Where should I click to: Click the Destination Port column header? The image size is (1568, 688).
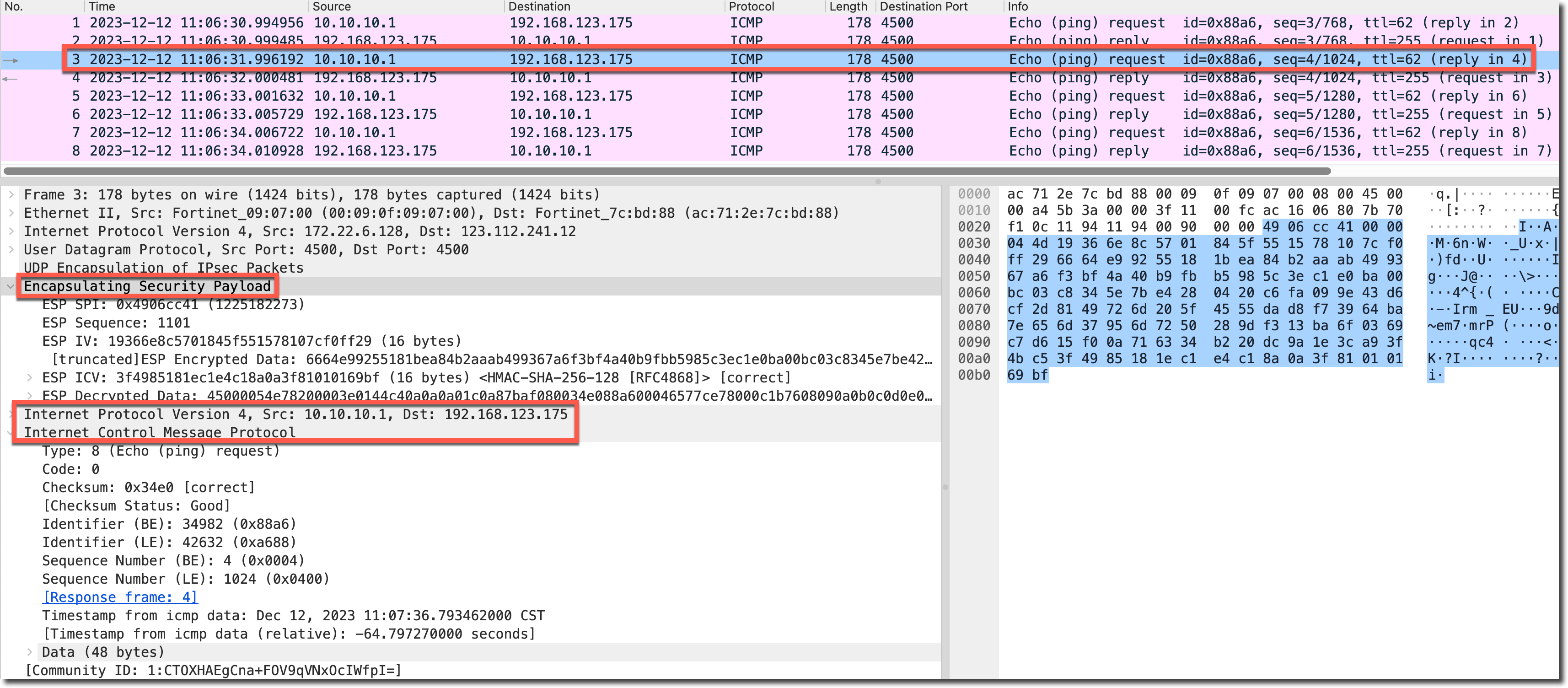click(923, 6)
